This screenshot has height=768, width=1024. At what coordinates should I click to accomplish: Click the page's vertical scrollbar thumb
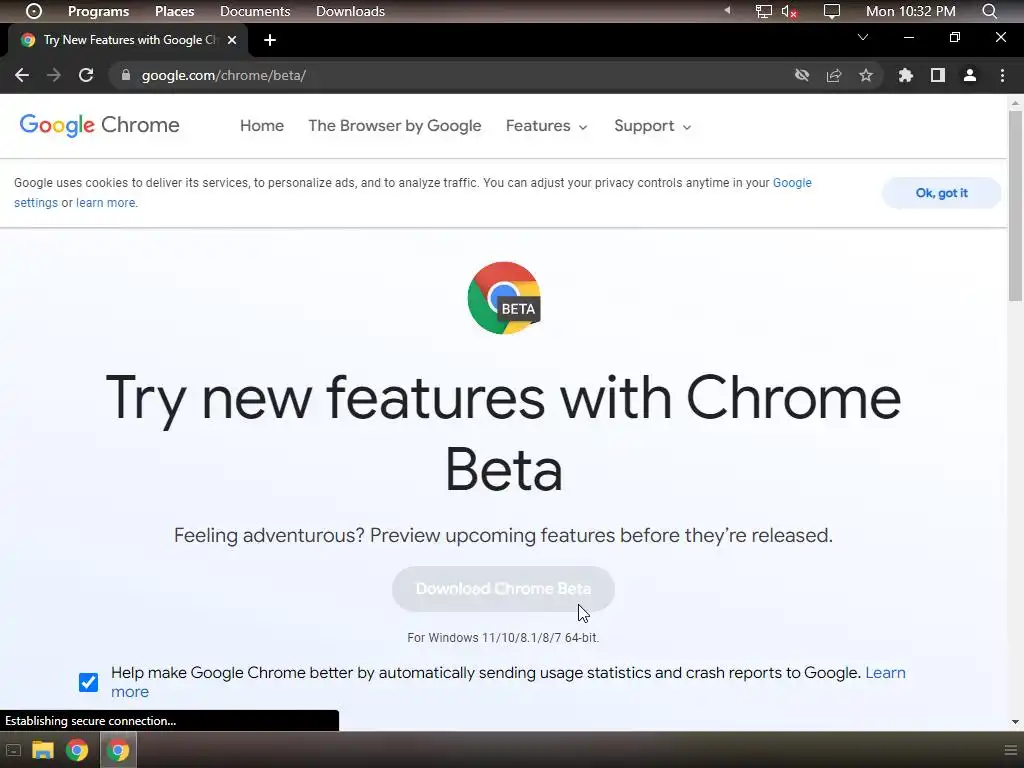[x=1015, y=206]
